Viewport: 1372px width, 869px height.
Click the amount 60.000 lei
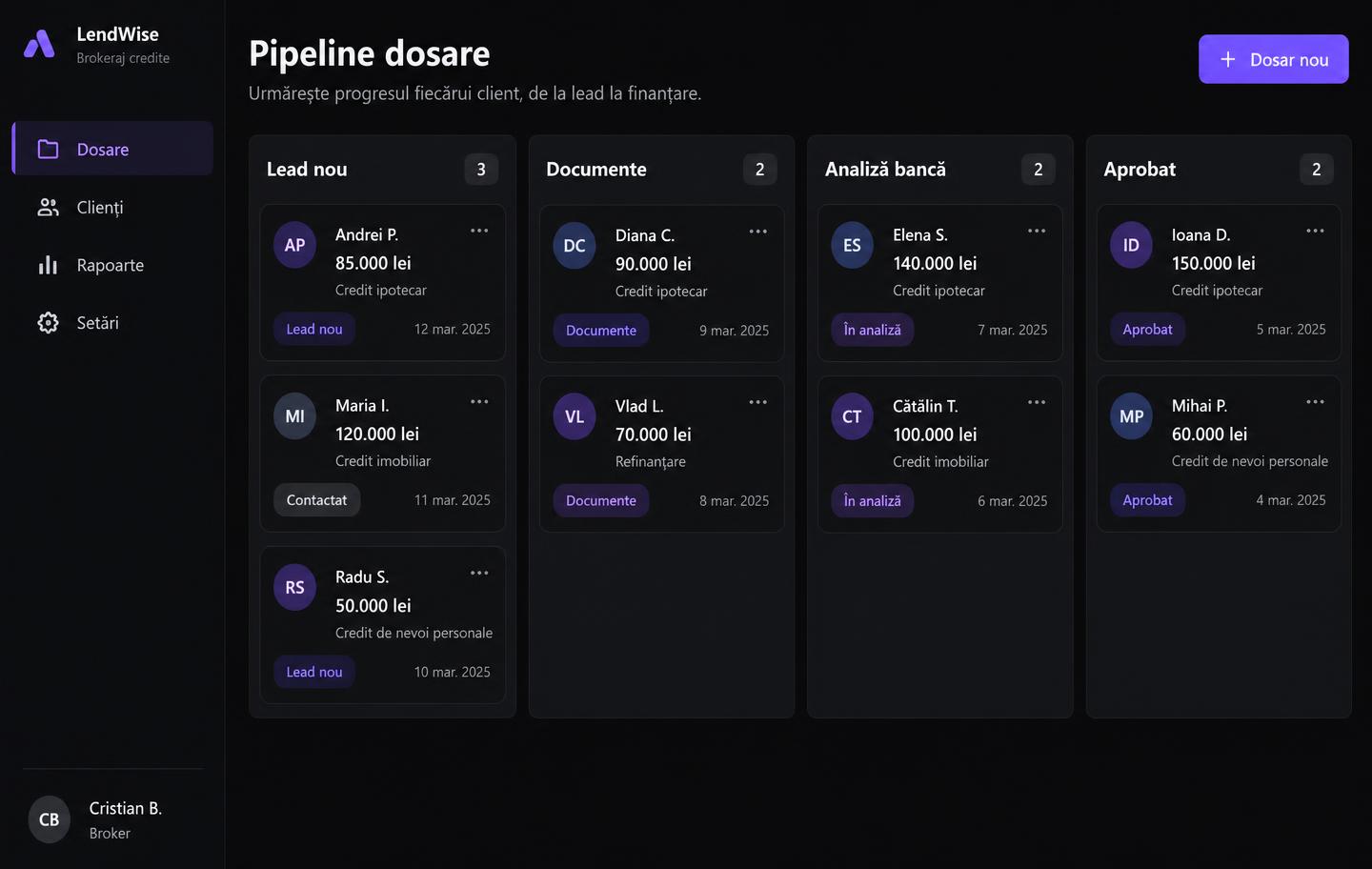pyautogui.click(x=1209, y=434)
